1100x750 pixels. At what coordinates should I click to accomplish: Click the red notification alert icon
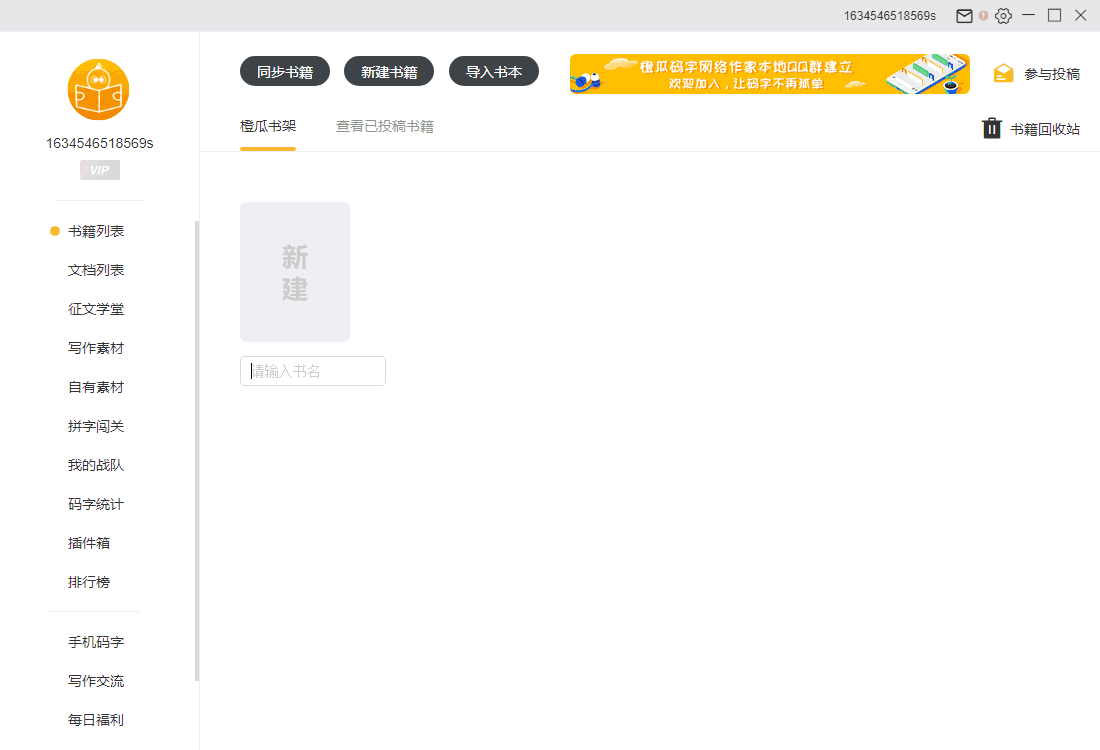click(x=984, y=16)
